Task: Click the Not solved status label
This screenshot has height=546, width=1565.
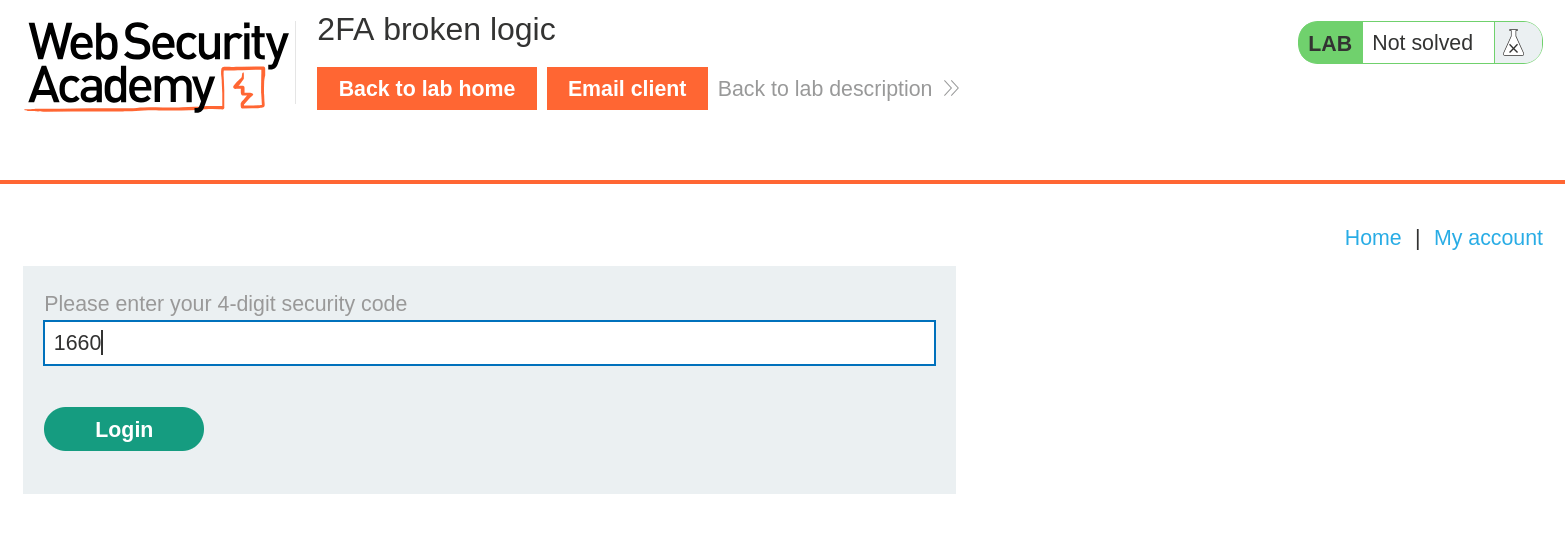Action: (1422, 43)
